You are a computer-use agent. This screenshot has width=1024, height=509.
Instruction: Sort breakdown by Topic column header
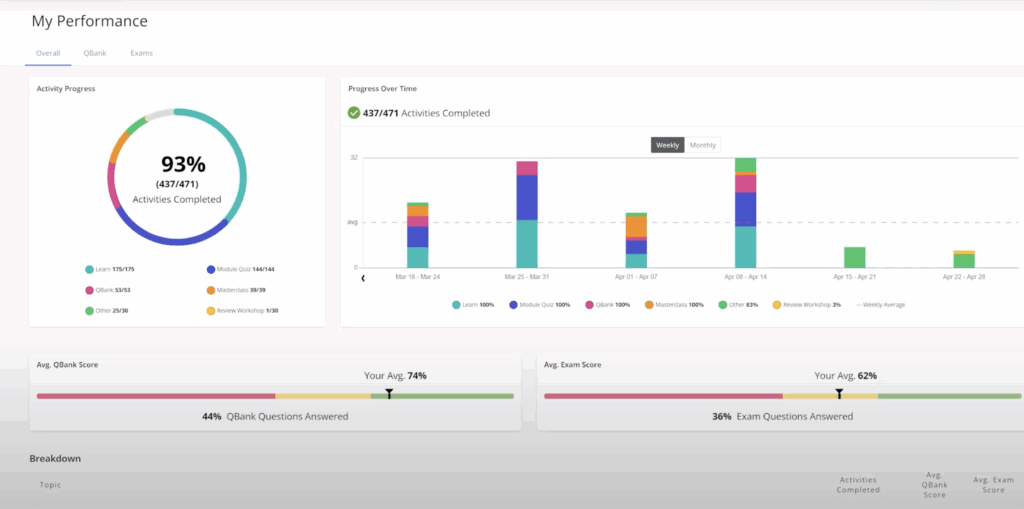click(x=50, y=485)
